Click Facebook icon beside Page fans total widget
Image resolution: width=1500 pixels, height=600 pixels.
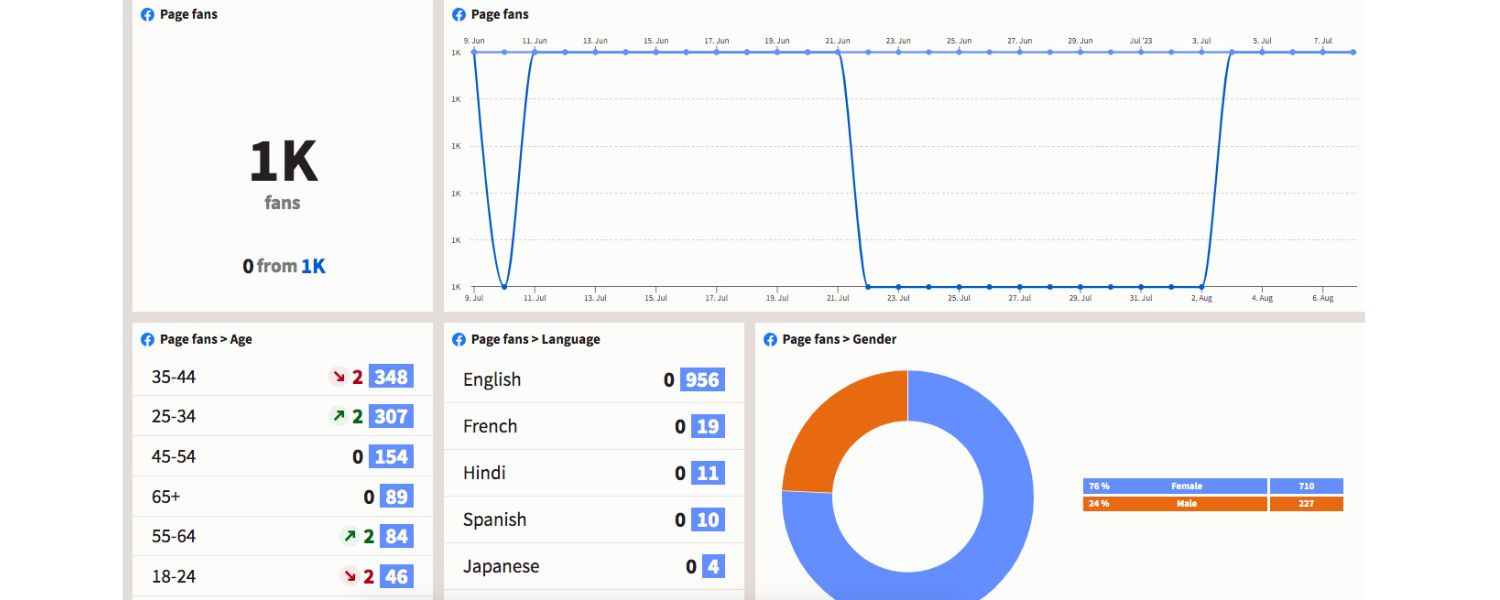[x=148, y=15]
